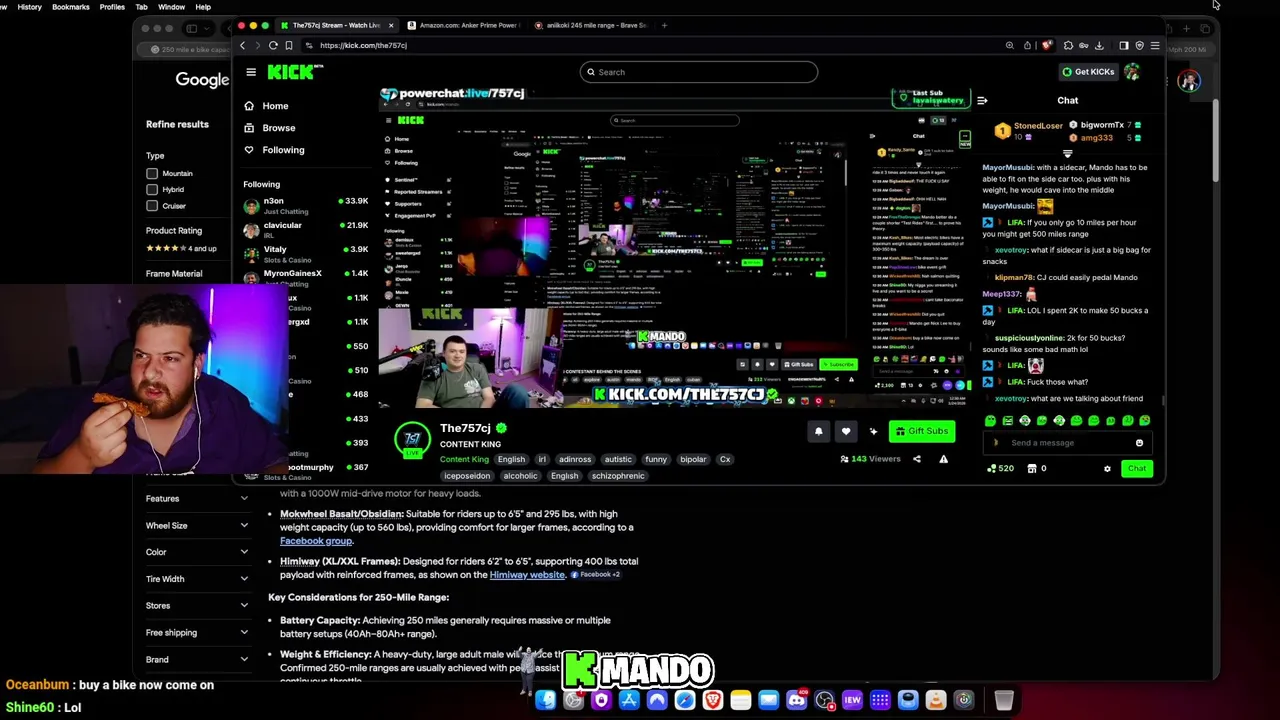Open Discord from the Dock
Screen dimensions: 1280x720
point(796,700)
